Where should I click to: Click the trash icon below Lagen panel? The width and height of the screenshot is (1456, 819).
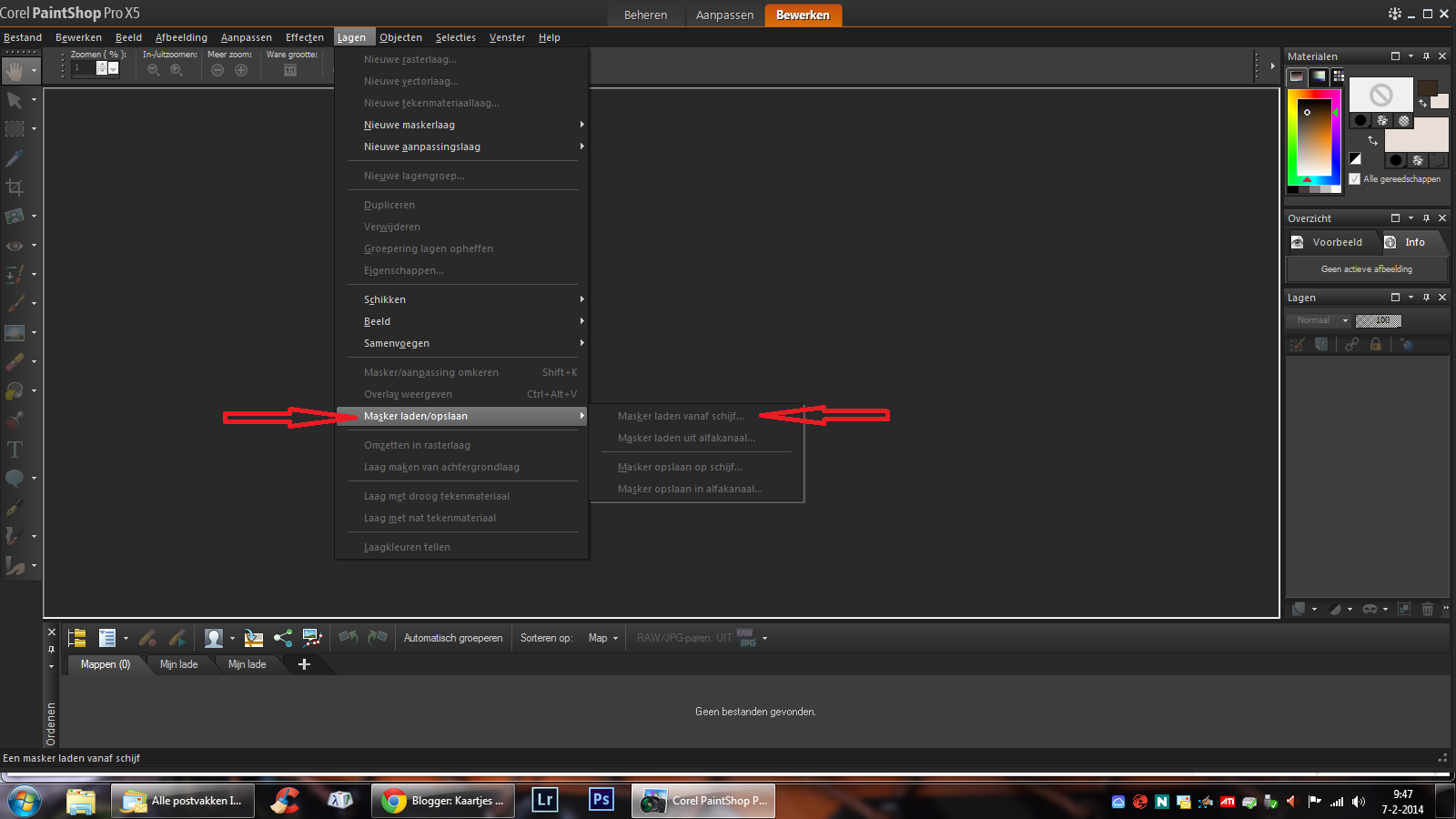[x=1428, y=609]
